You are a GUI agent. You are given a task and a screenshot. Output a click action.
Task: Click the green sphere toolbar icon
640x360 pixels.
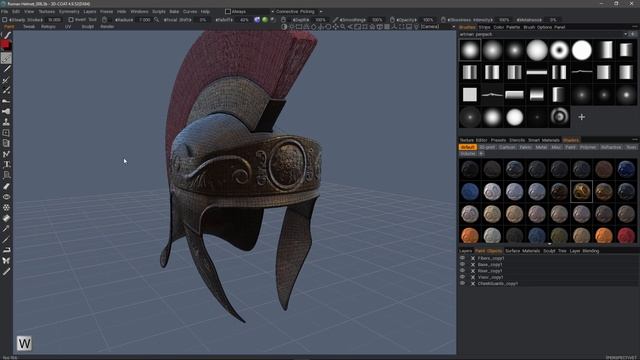(x=265, y=20)
